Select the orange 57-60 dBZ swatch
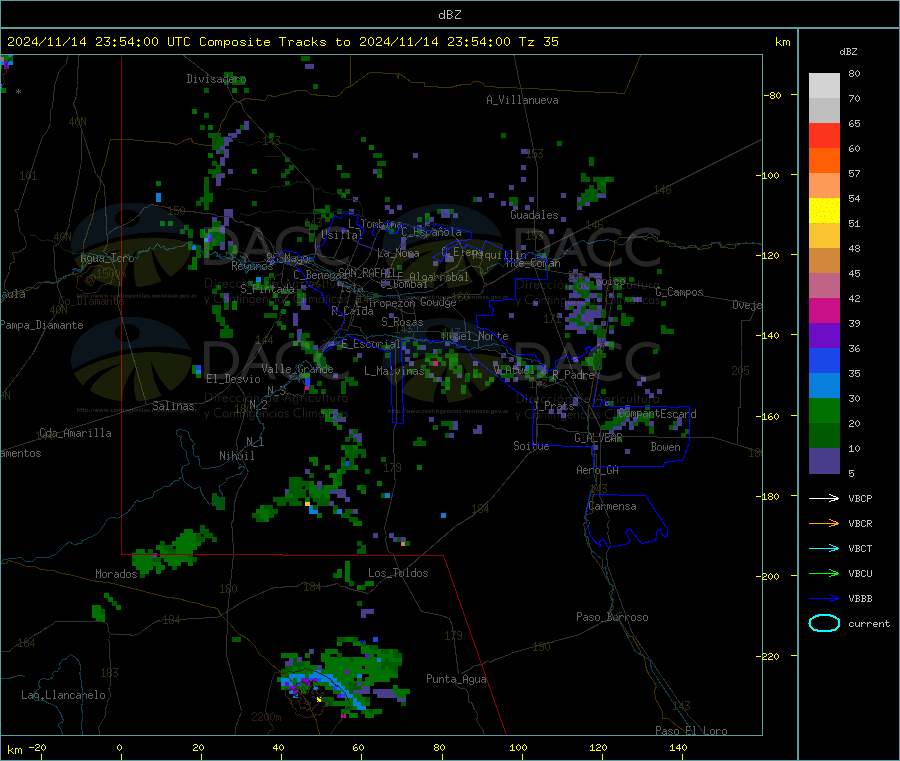The height and width of the screenshot is (761, 900). 824,161
